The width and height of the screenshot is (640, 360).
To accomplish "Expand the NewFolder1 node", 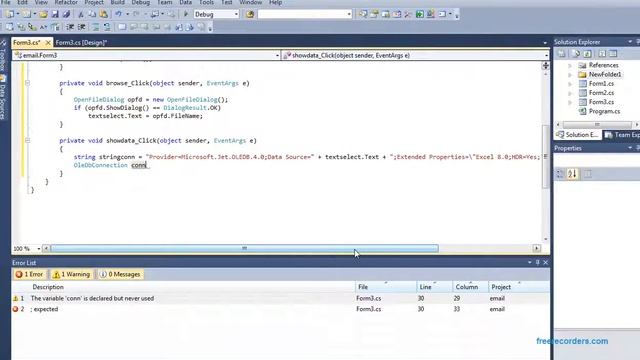I will coord(570,75).
